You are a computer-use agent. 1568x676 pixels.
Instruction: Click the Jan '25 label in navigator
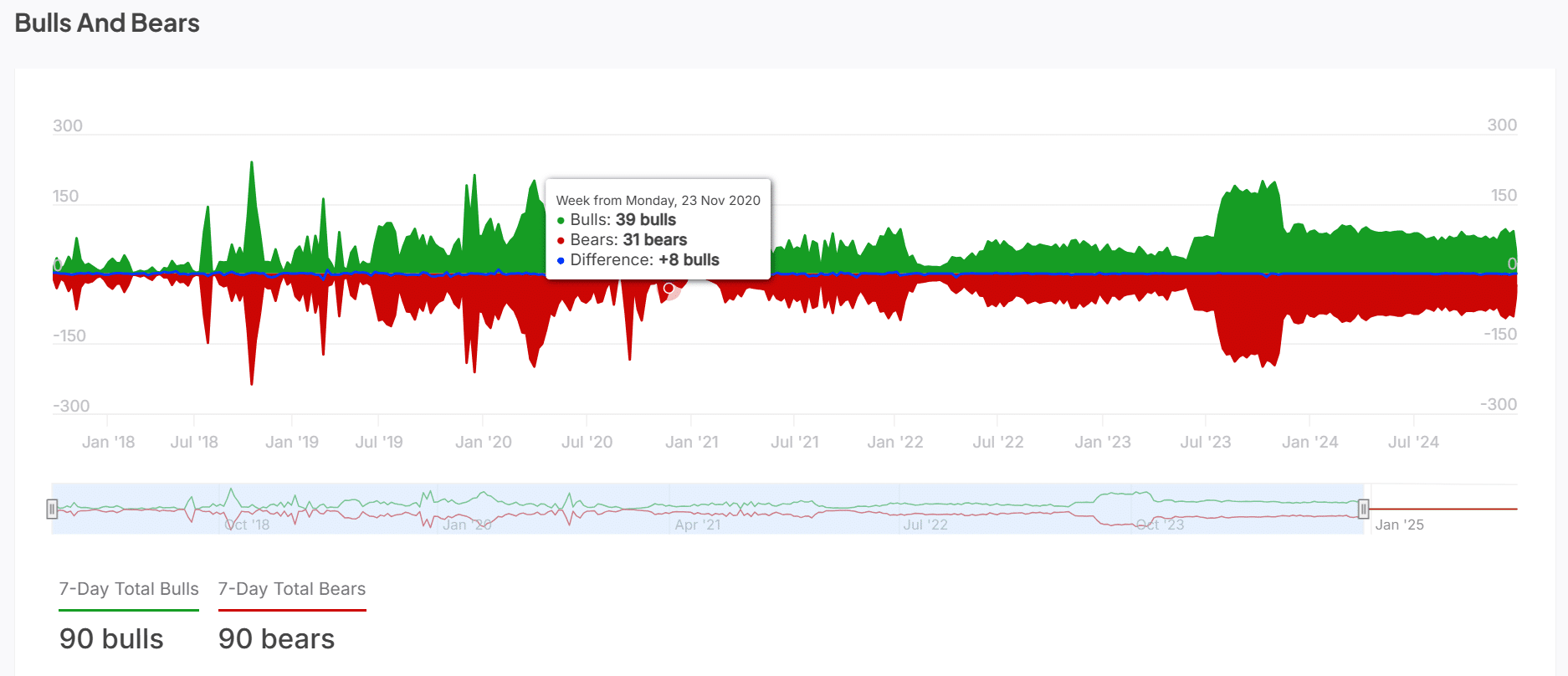[x=1399, y=525]
